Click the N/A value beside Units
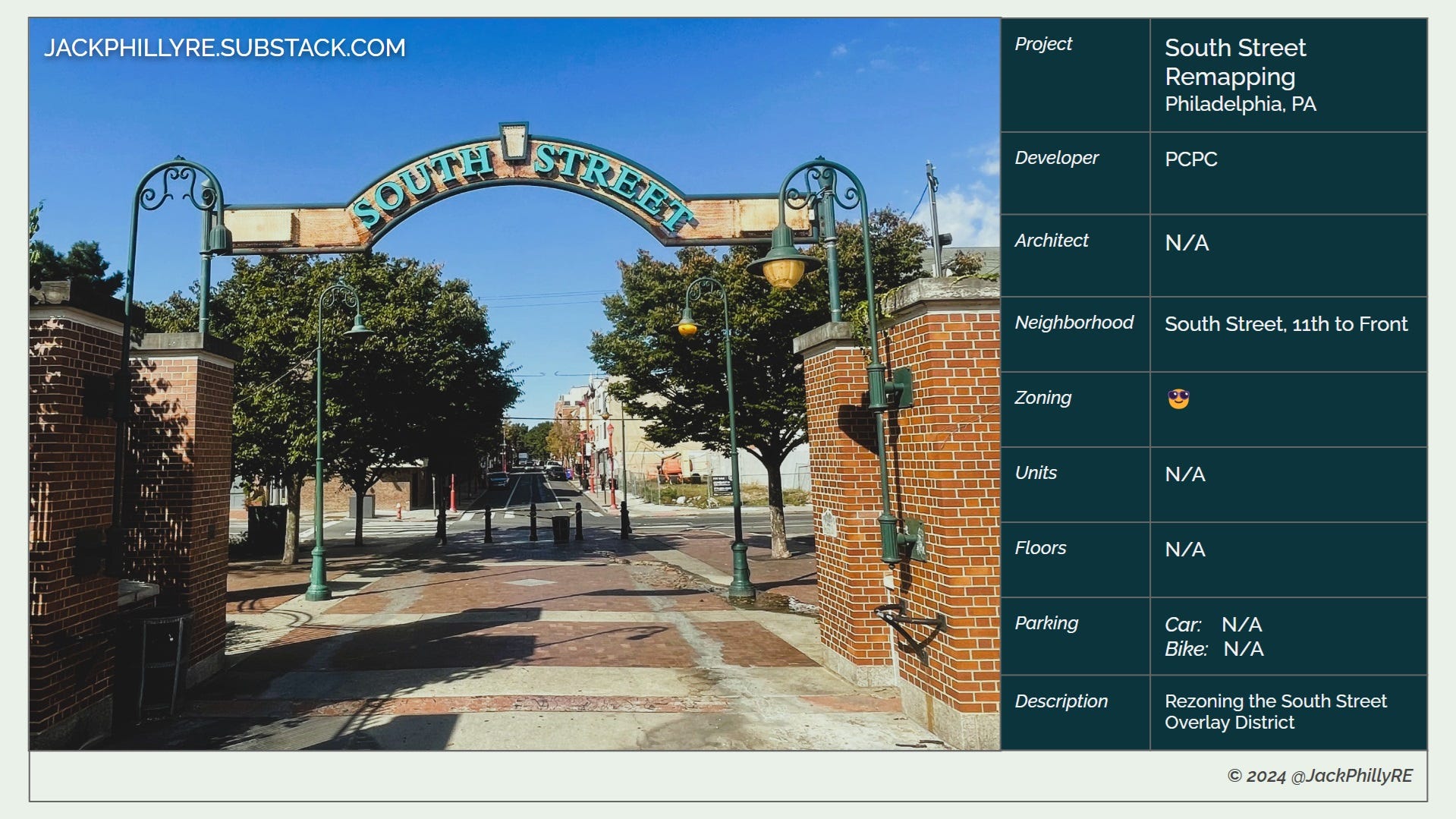 [x=1185, y=474]
